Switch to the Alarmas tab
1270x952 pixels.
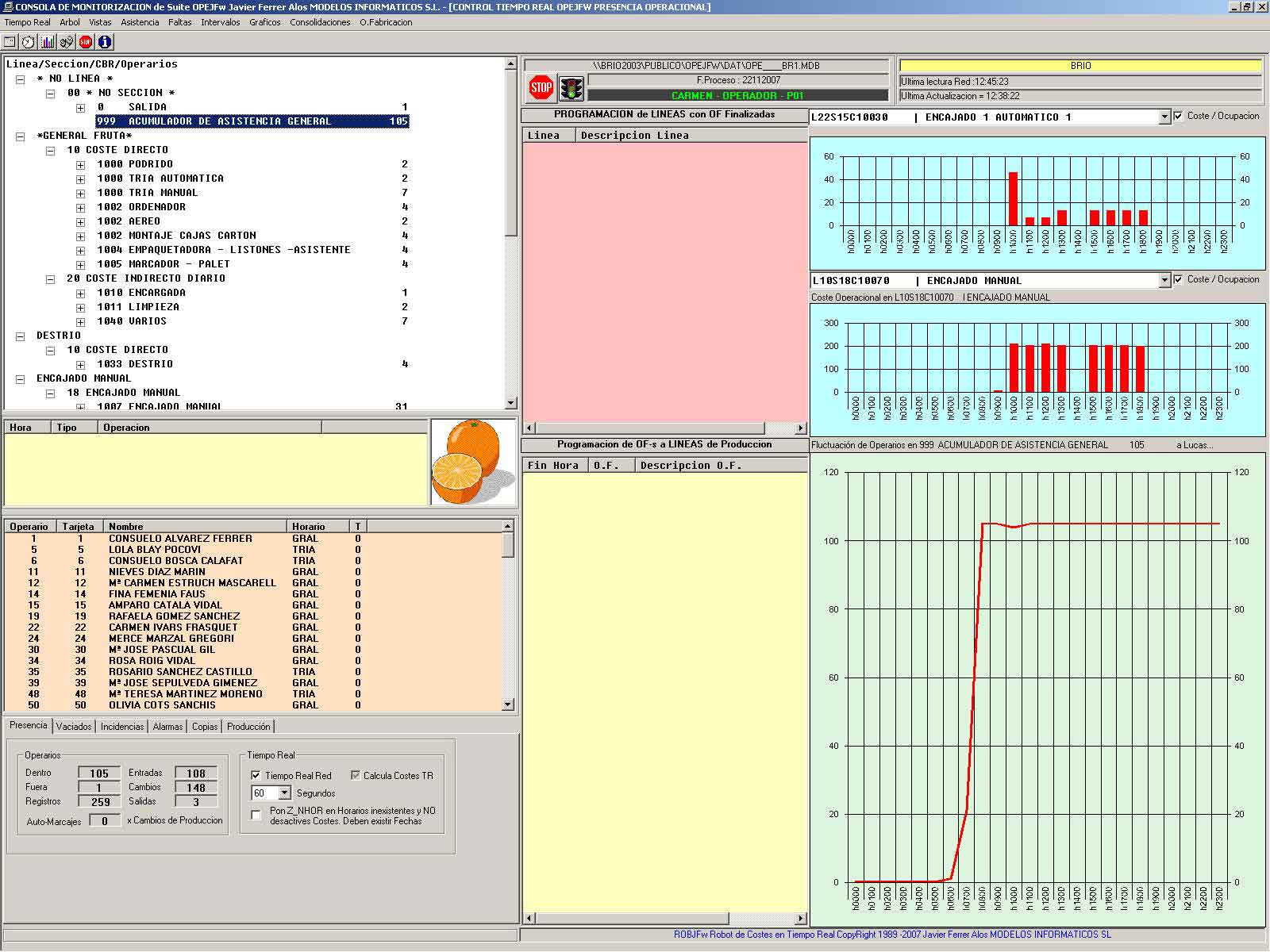coord(168,727)
